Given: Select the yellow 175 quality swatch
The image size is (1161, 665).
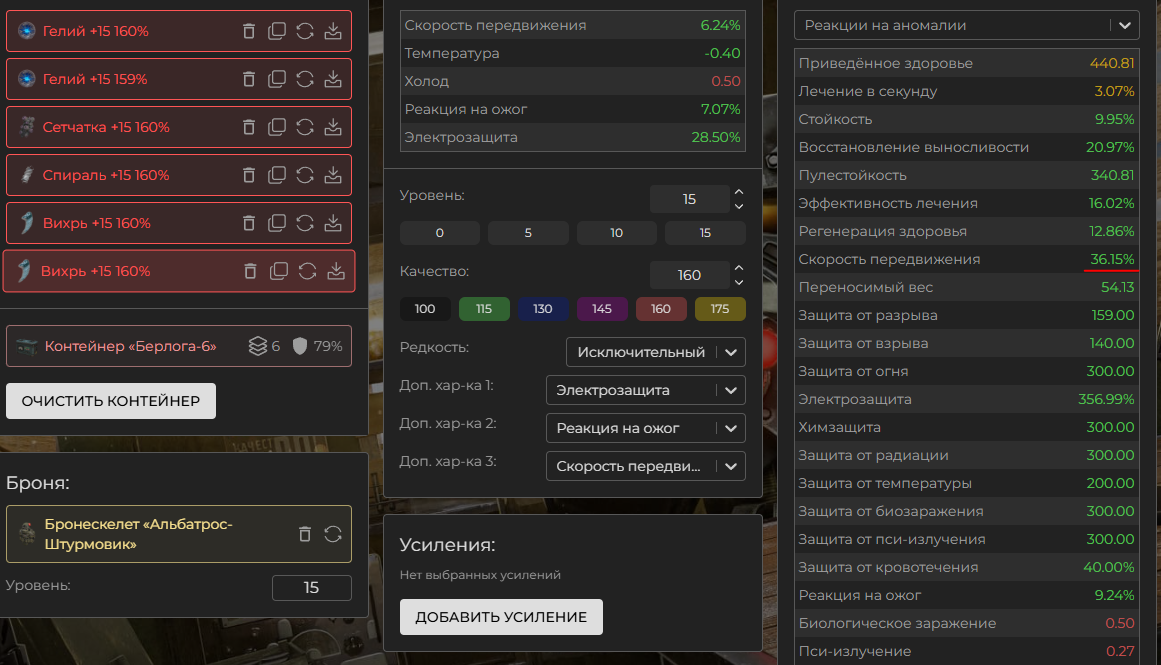Looking at the screenshot, I should 720,309.
